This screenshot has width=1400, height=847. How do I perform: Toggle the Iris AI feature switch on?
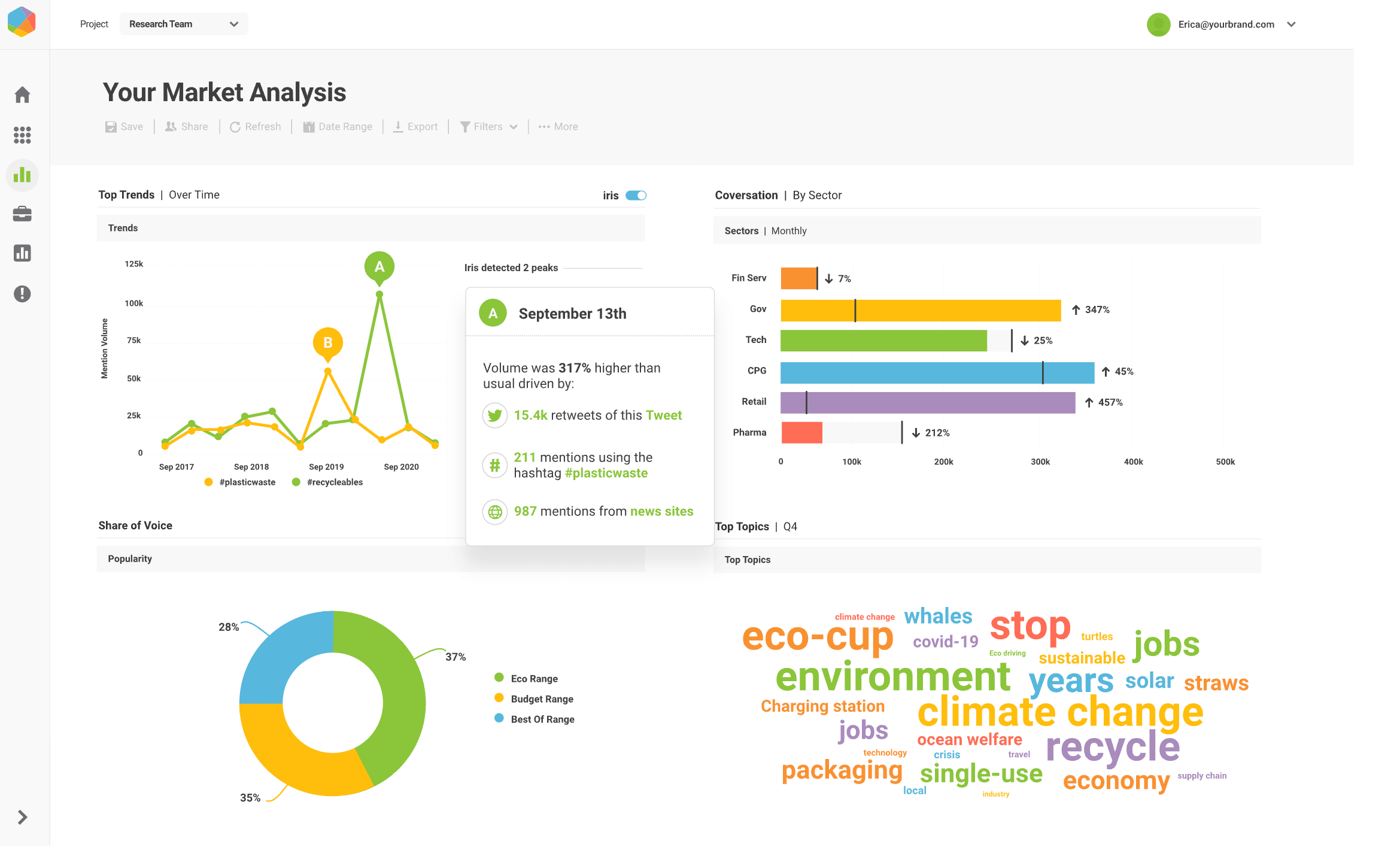[x=636, y=195]
